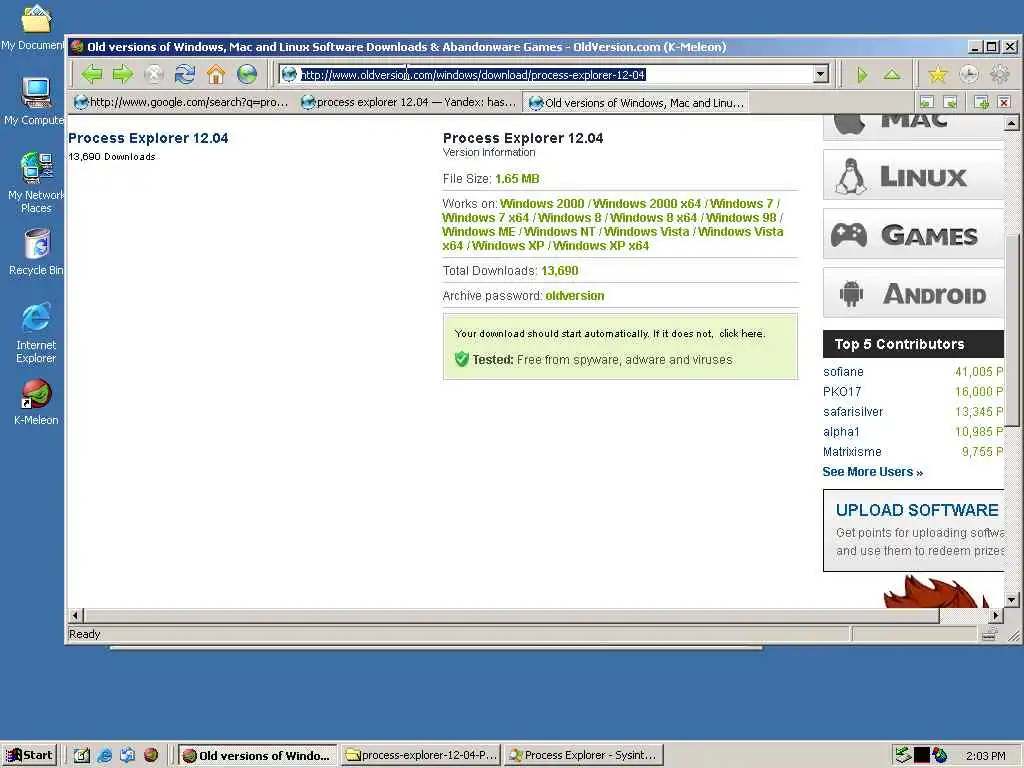
Task: Launch K-Meleon from the quick launch bar
Action: tap(151, 755)
